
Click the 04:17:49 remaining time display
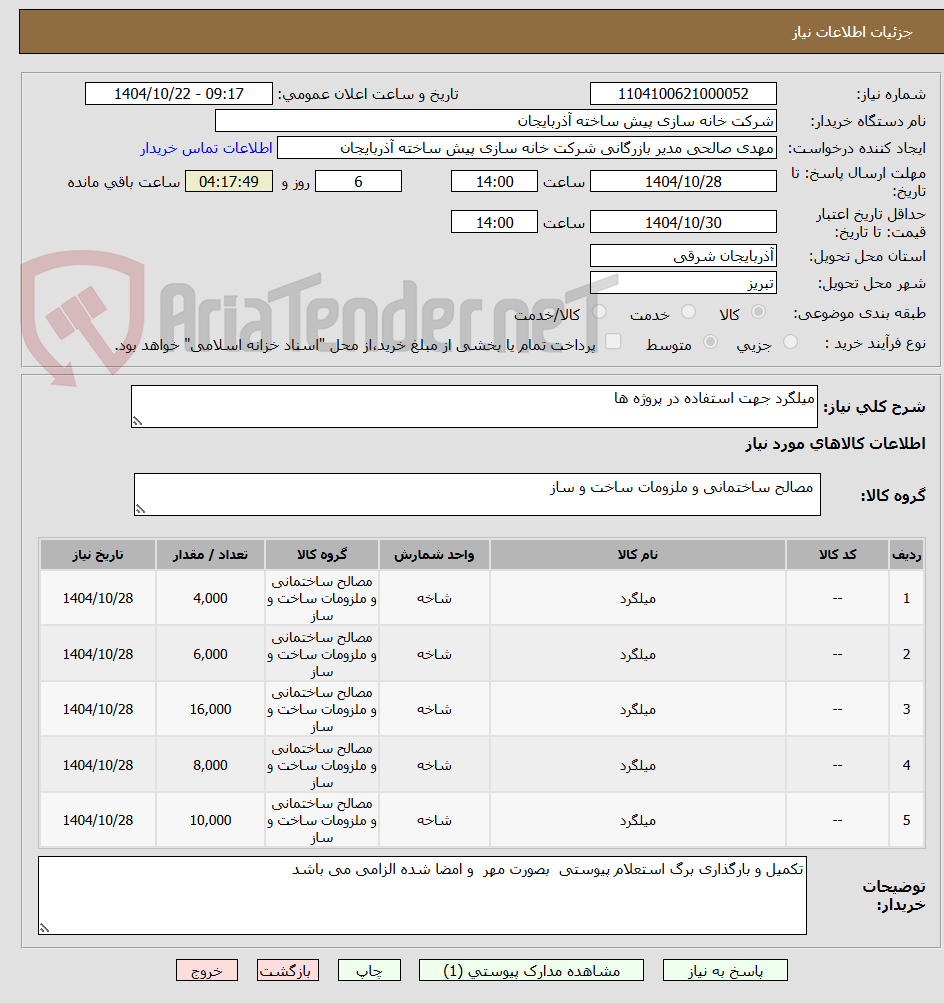coord(229,181)
